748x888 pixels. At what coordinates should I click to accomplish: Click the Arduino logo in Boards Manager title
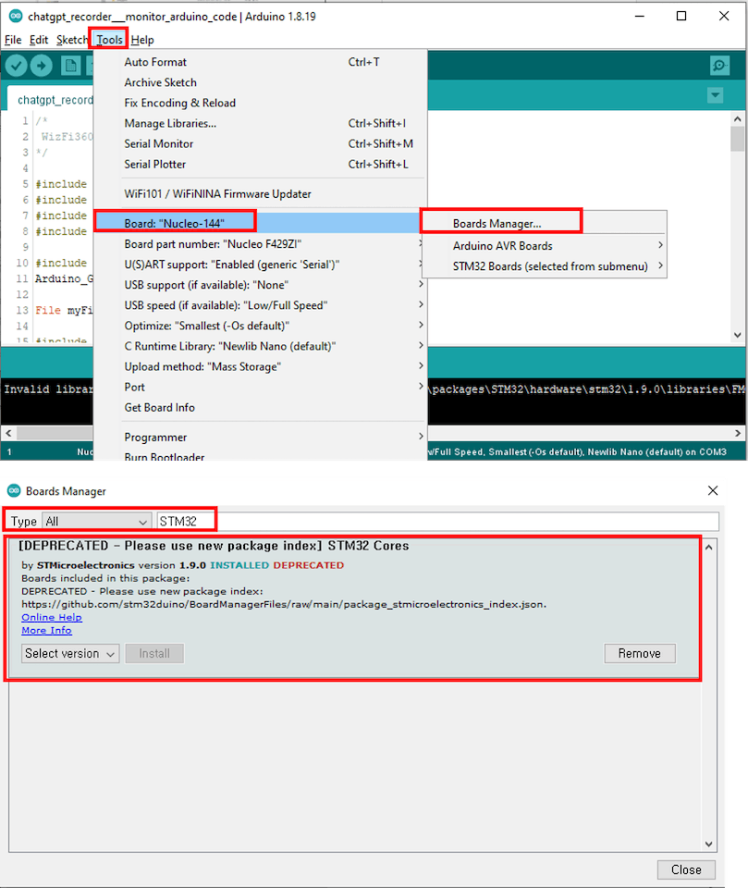(14, 490)
